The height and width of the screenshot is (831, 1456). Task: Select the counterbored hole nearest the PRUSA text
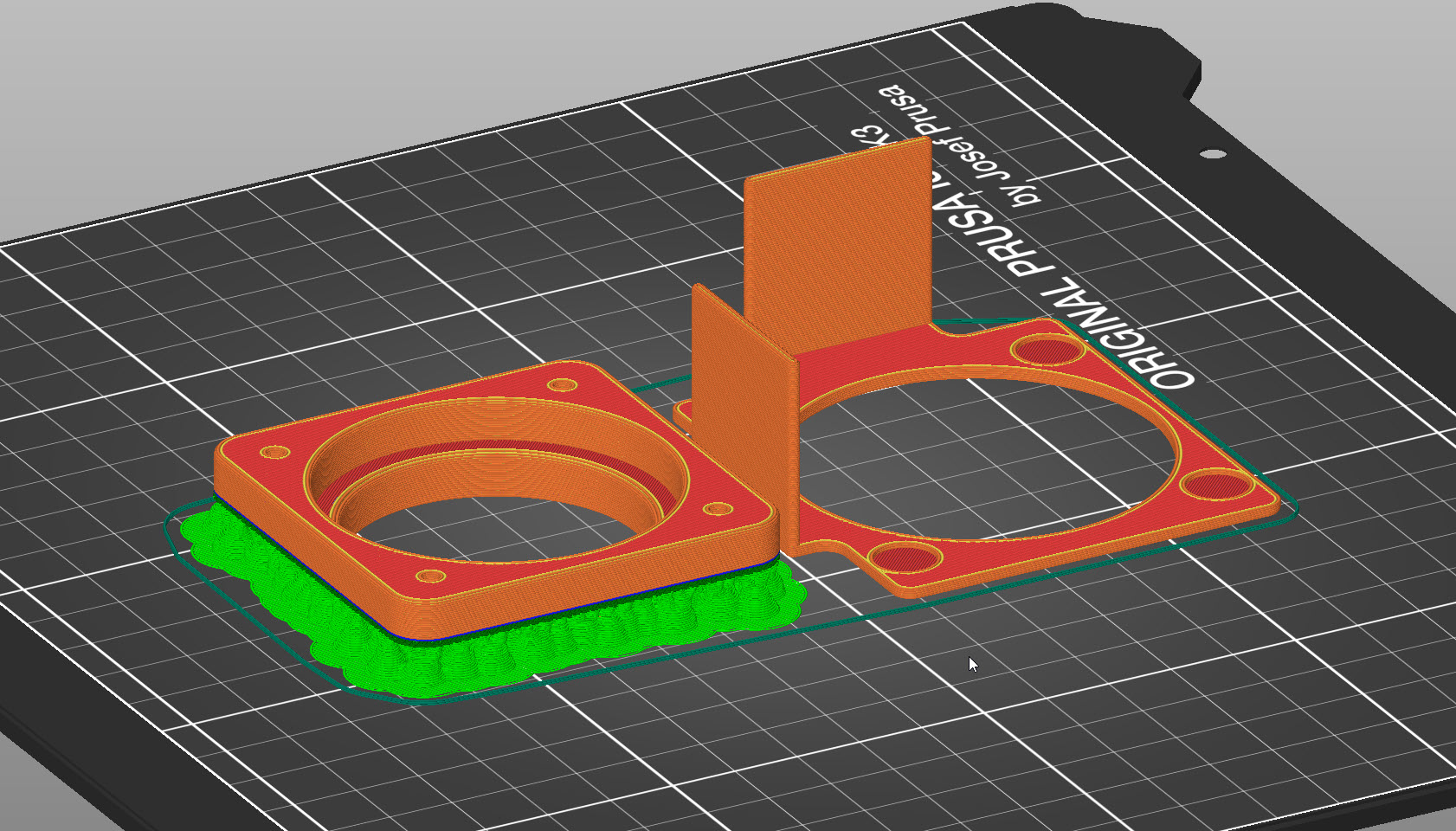coord(1047,351)
